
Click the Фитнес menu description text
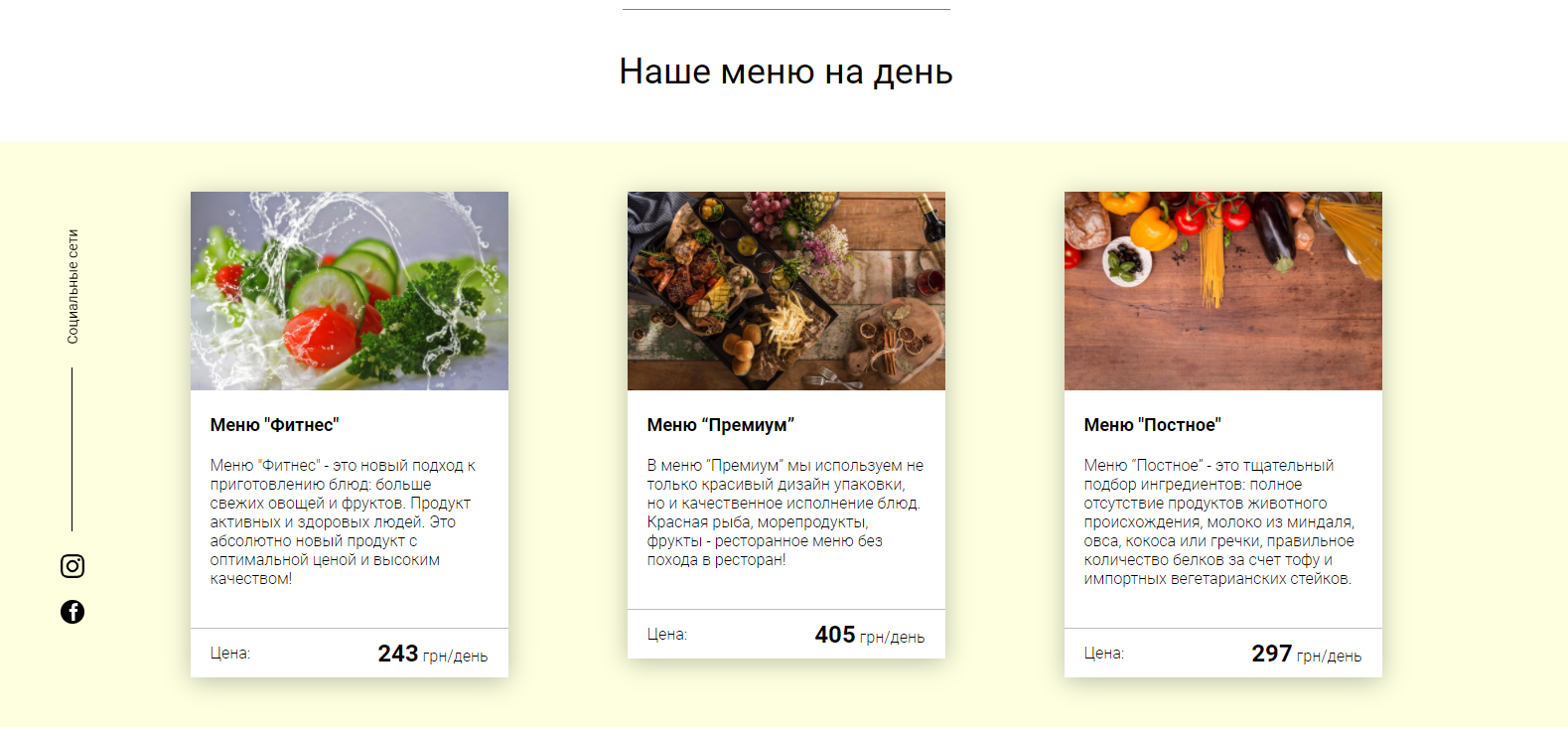point(343,521)
